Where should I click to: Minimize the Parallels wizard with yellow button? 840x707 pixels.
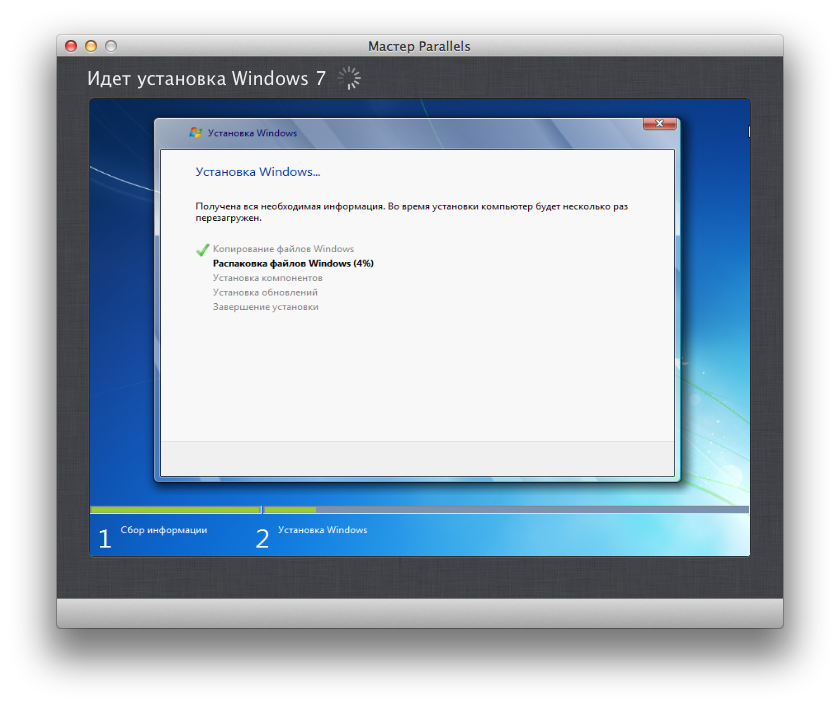click(91, 46)
